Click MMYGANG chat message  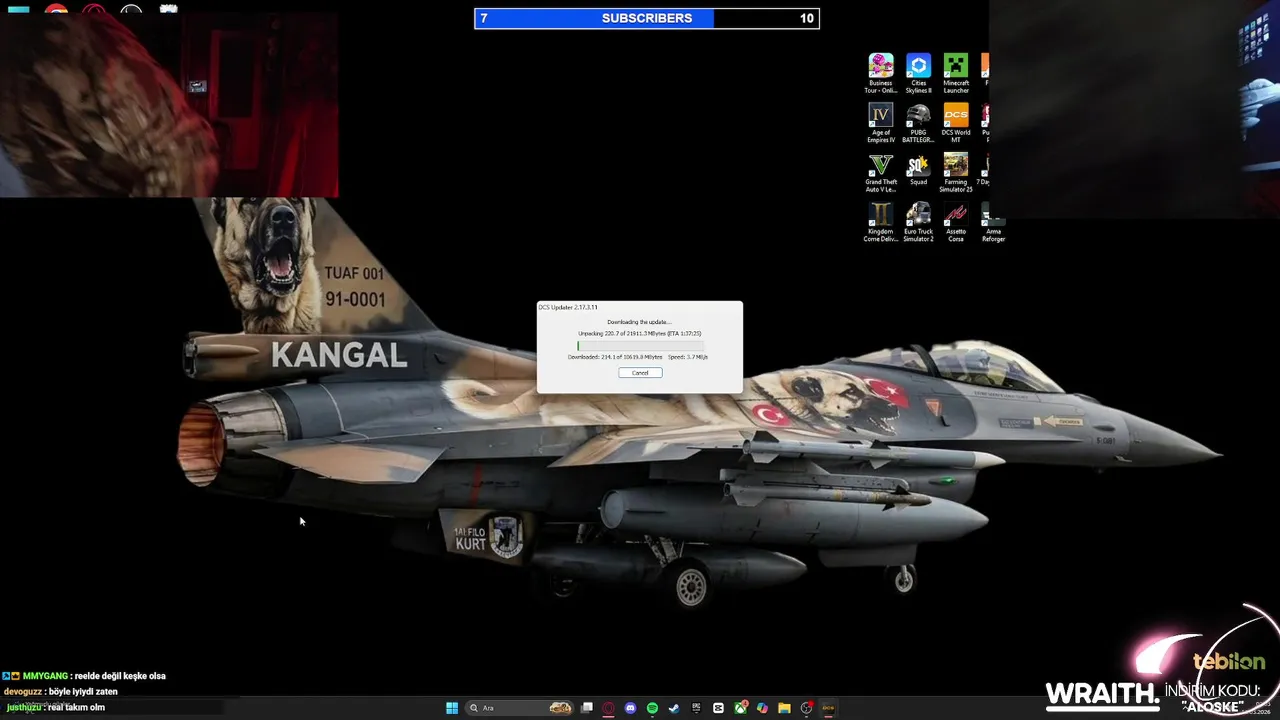84,676
